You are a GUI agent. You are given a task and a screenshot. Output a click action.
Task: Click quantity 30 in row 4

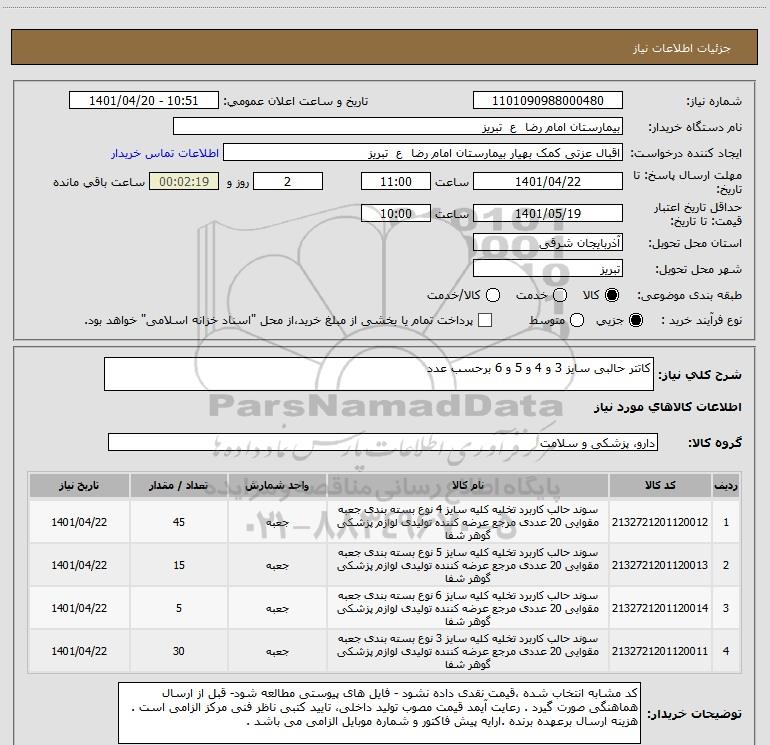click(x=179, y=651)
